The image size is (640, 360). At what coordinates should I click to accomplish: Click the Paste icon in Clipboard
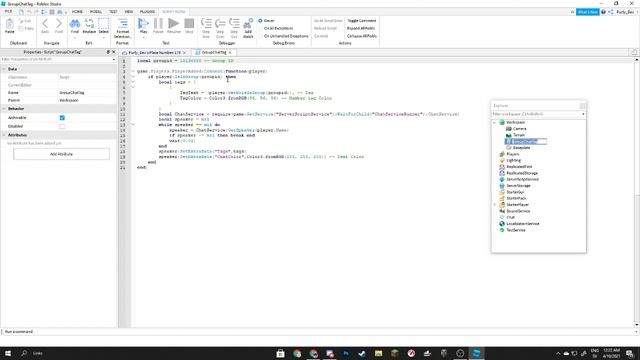[x=9, y=26]
